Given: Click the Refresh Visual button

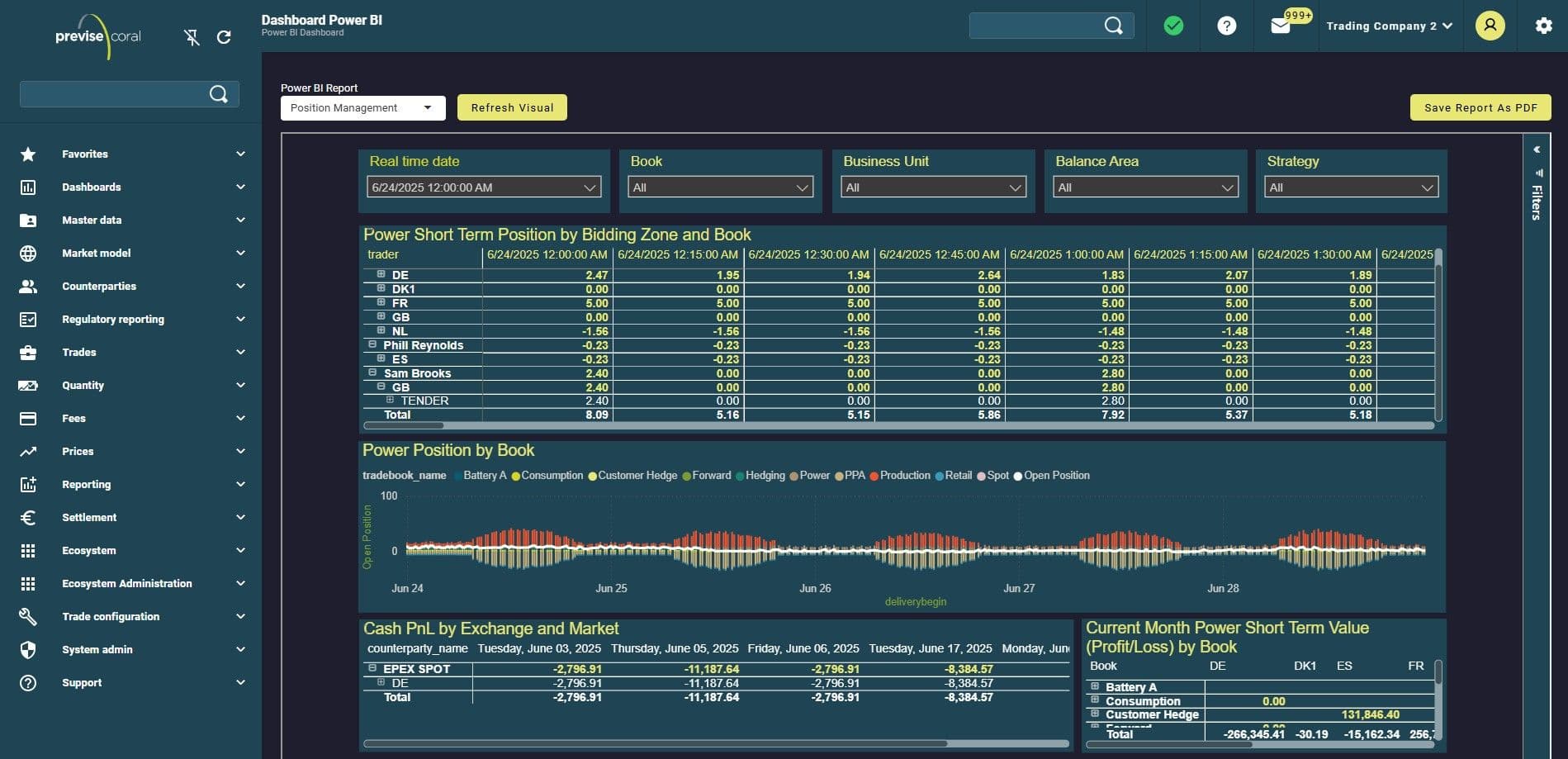Looking at the screenshot, I should click(512, 108).
